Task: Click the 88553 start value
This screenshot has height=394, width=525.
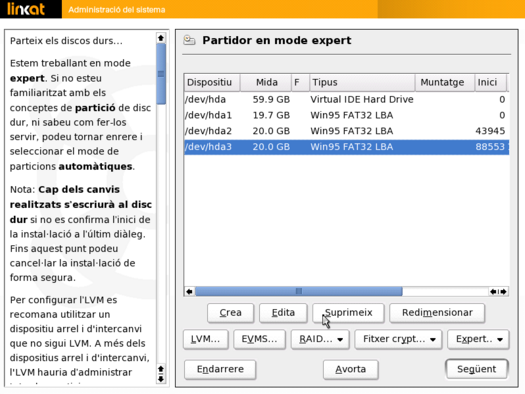Action: pos(490,147)
